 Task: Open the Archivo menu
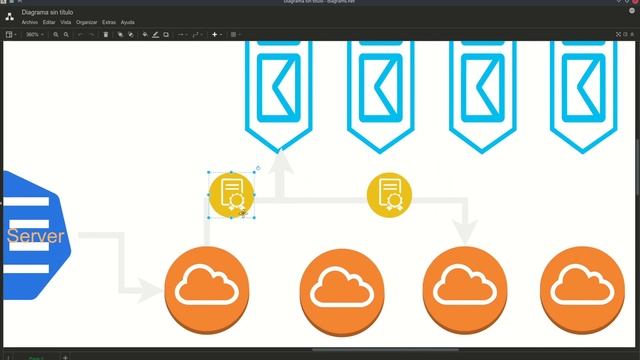[x=29, y=22]
